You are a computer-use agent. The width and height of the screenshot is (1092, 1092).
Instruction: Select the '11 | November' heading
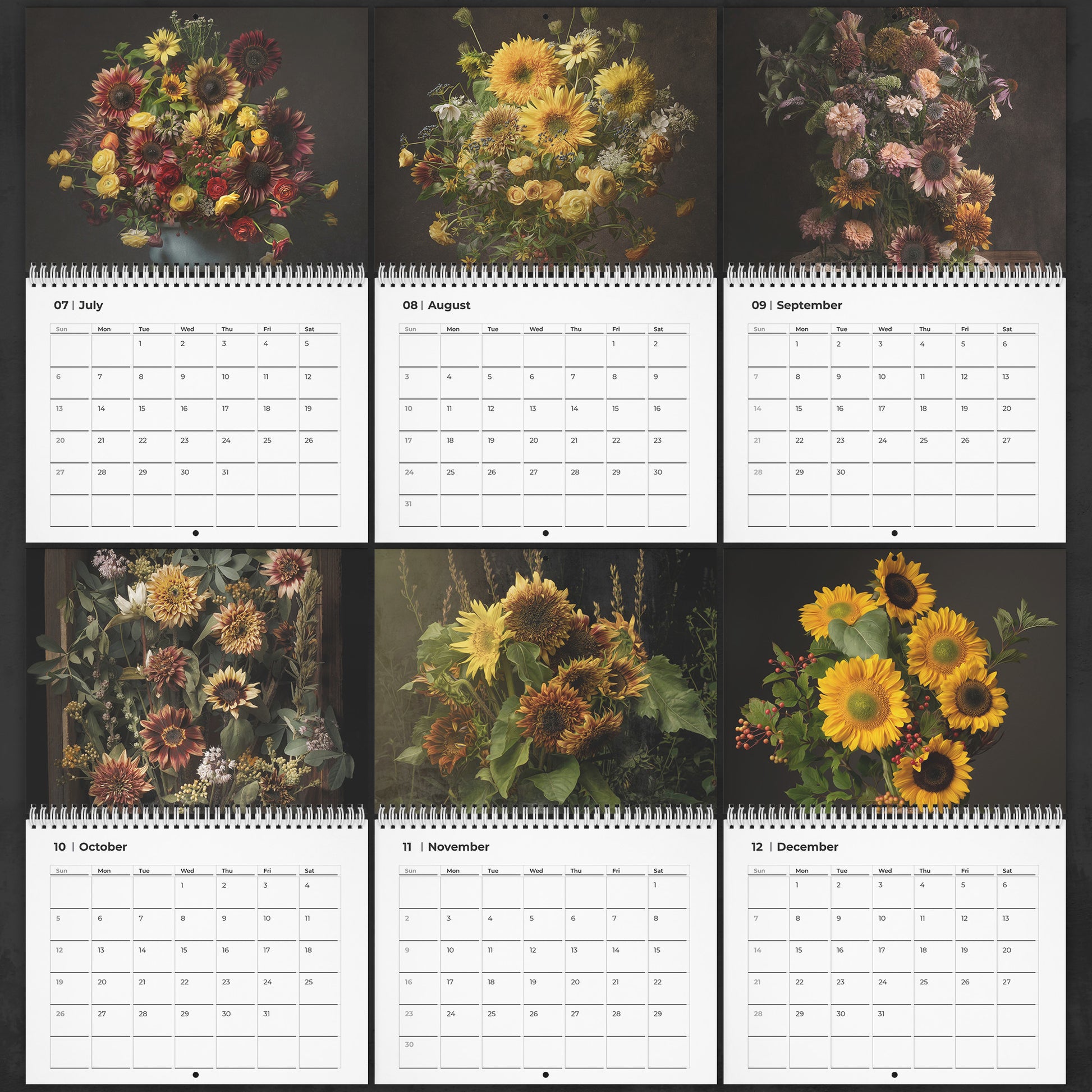pyautogui.click(x=446, y=847)
